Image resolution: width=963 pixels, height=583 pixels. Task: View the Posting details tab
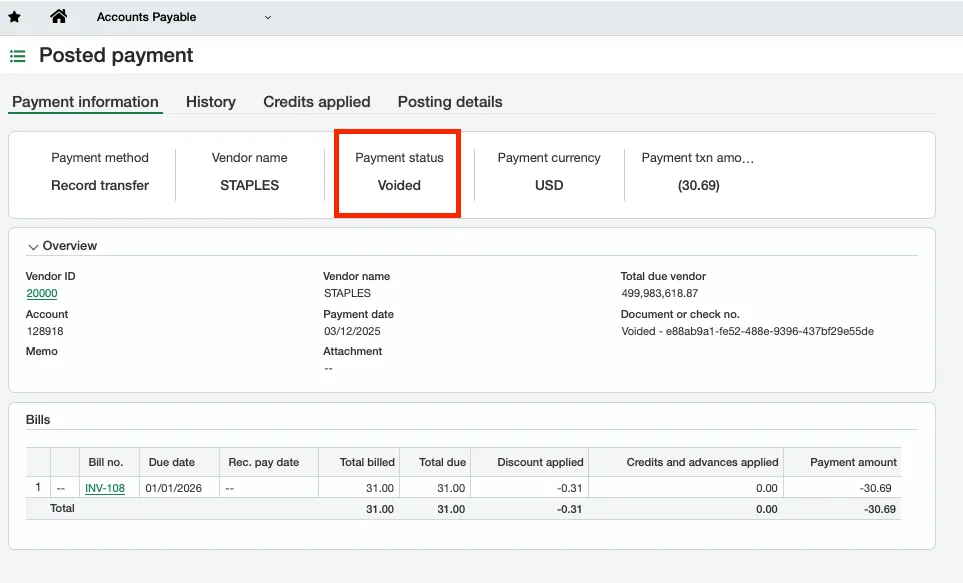tap(450, 102)
